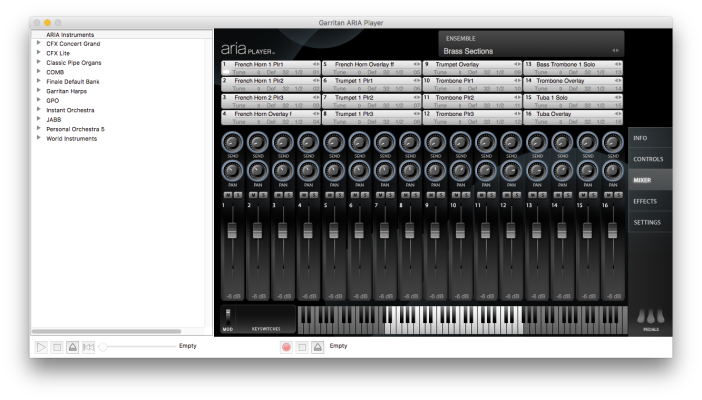Click the channel 7 PAN knob
The height and width of the screenshot is (400, 702).
[384, 171]
